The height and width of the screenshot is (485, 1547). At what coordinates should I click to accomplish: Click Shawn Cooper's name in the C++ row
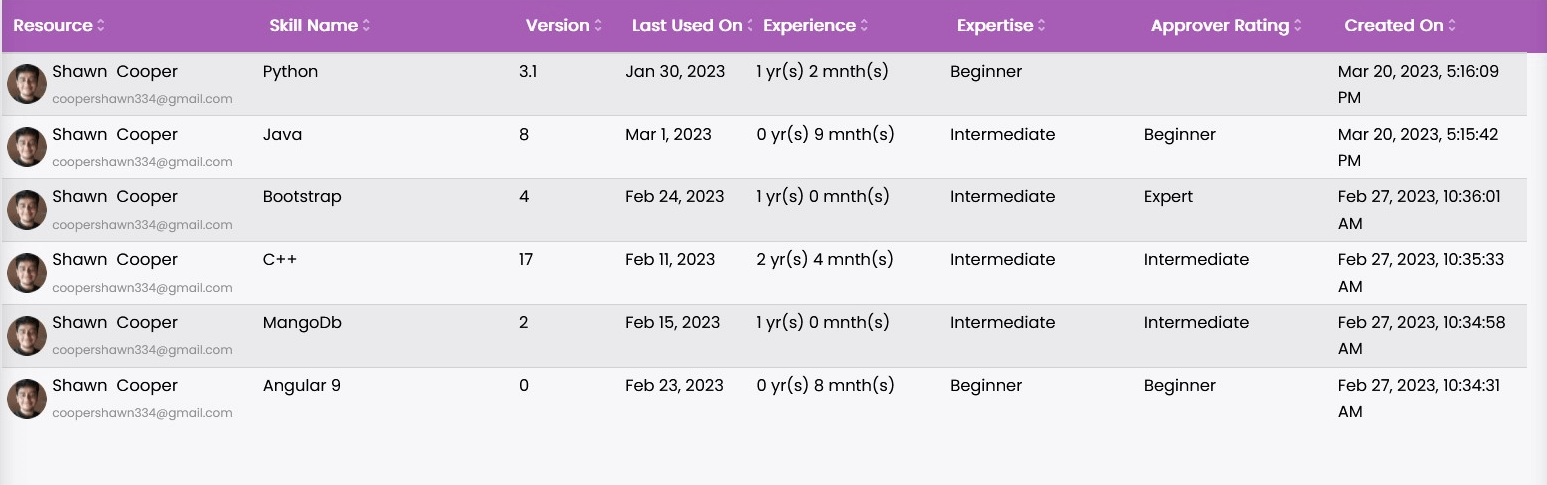(115, 260)
